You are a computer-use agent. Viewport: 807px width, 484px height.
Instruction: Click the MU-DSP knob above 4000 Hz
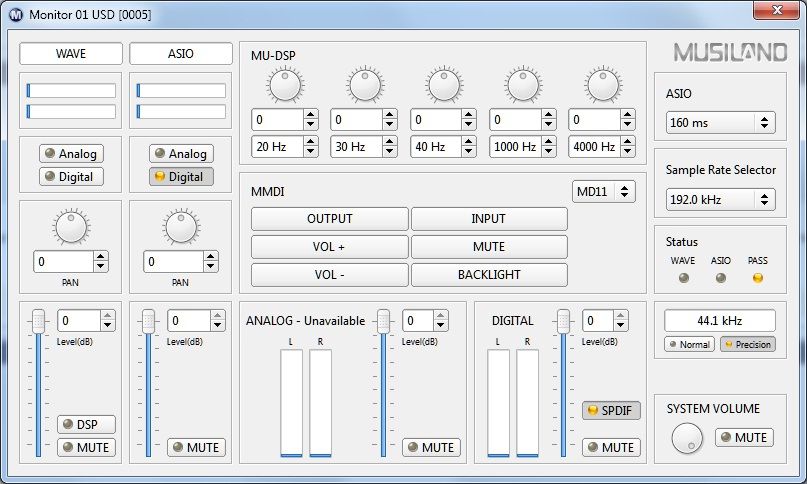pyautogui.click(x=603, y=87)
